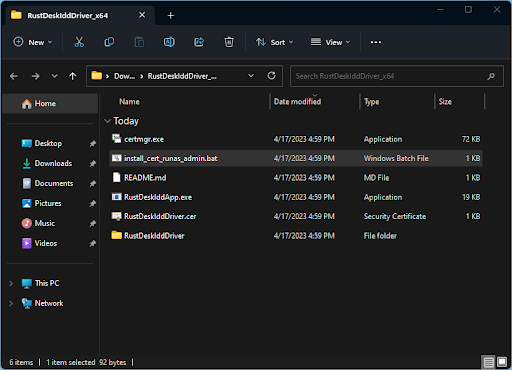Click the README.md file icon
Viewport: 512px width, 370px height.
(116, 177)
